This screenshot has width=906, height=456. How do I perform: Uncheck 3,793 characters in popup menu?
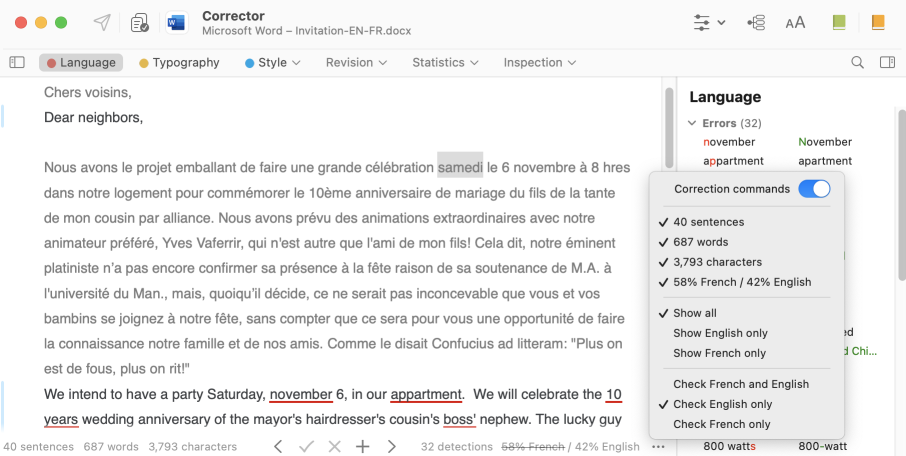pos(746,262)
